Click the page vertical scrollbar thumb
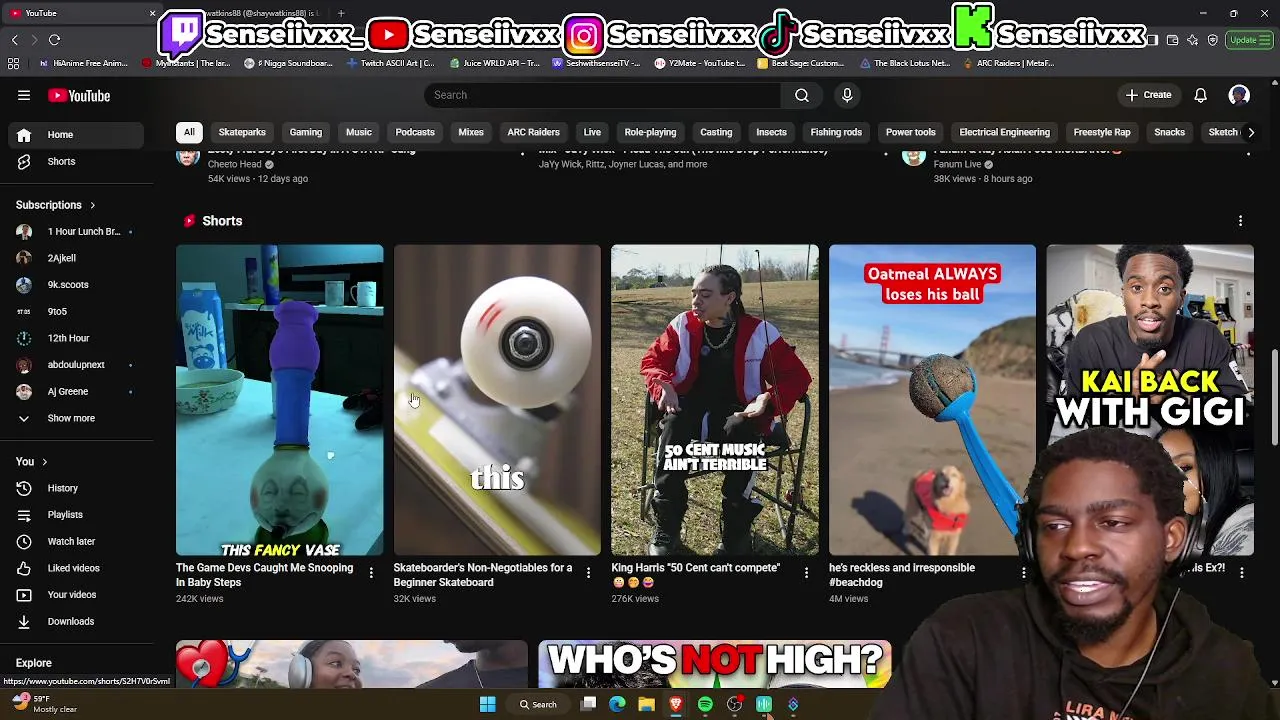 [x=1274, y=397]
